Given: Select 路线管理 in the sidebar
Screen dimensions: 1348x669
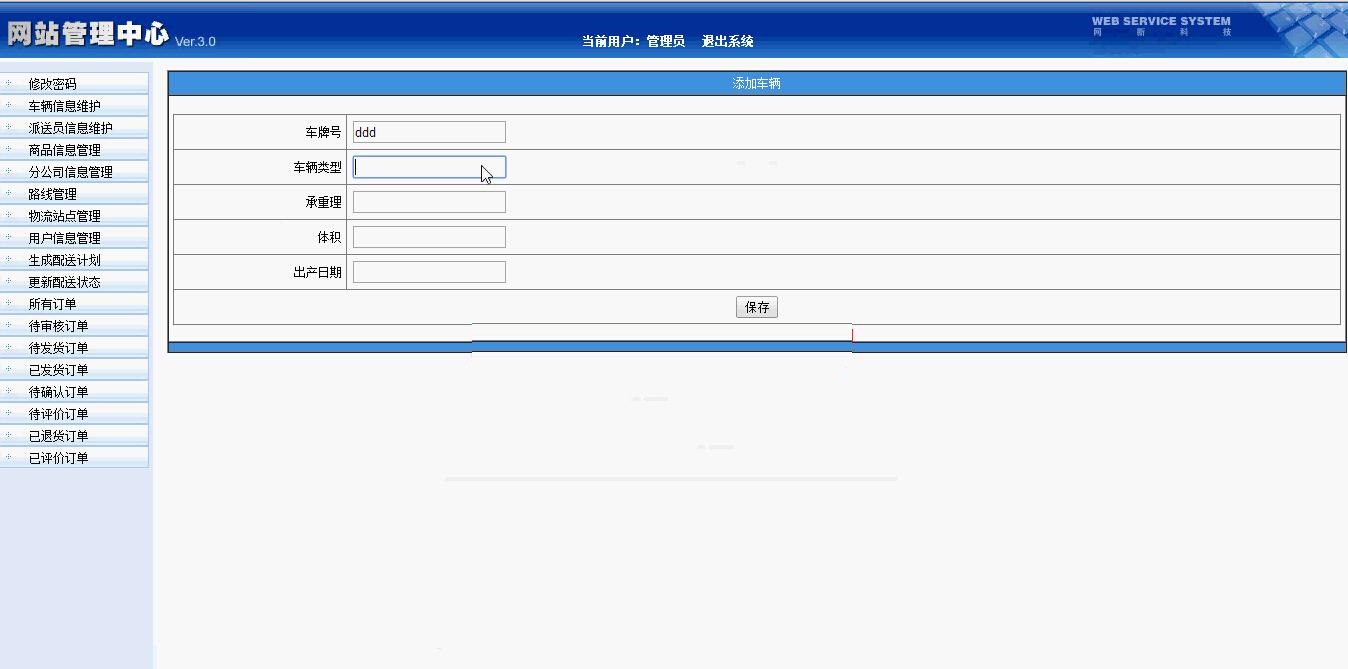Looking at the screenshot, I should [52, 194].
